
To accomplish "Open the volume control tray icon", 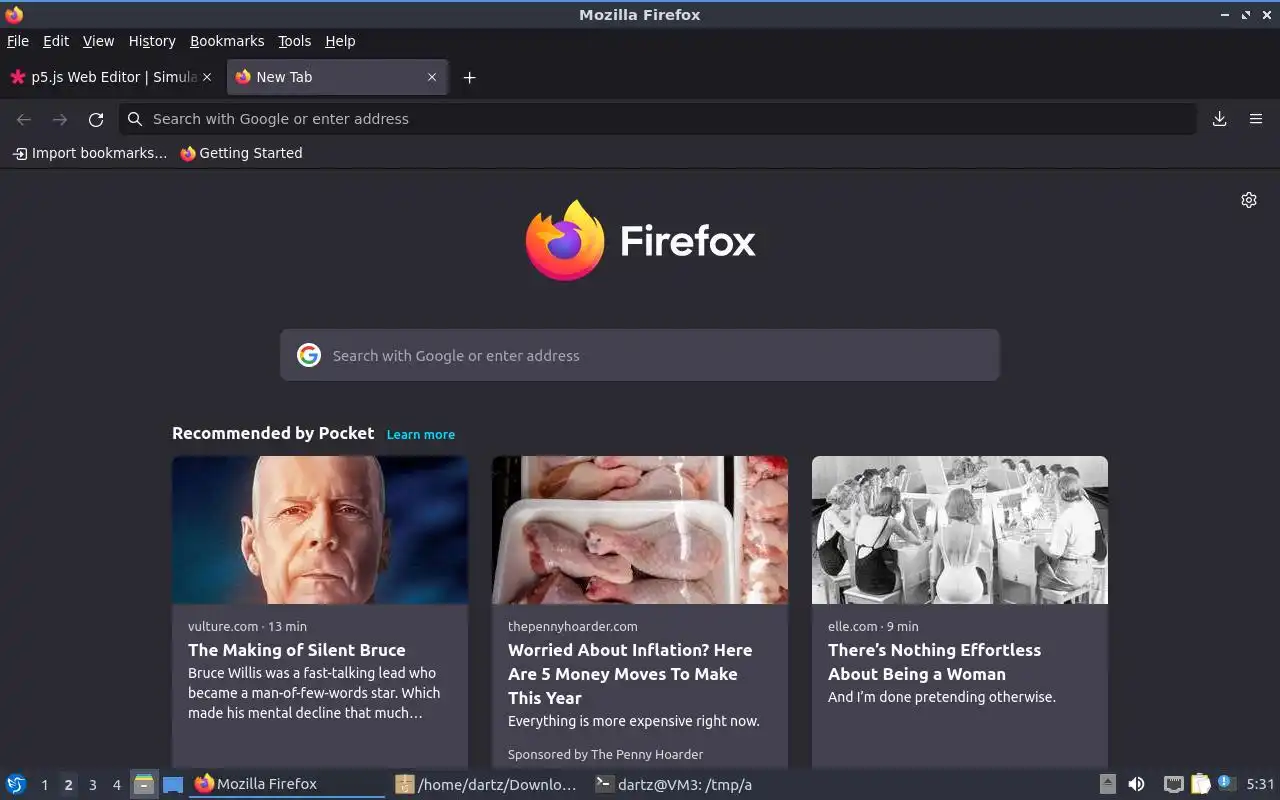I will click(x=1137, y=785).
